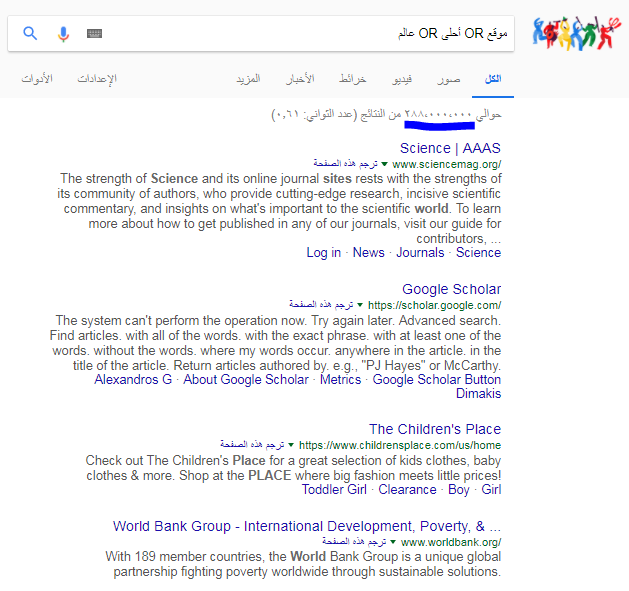This screenshot has height=591, width=629.
Task: Click the results count statistics text
Action: coord(386,115)
